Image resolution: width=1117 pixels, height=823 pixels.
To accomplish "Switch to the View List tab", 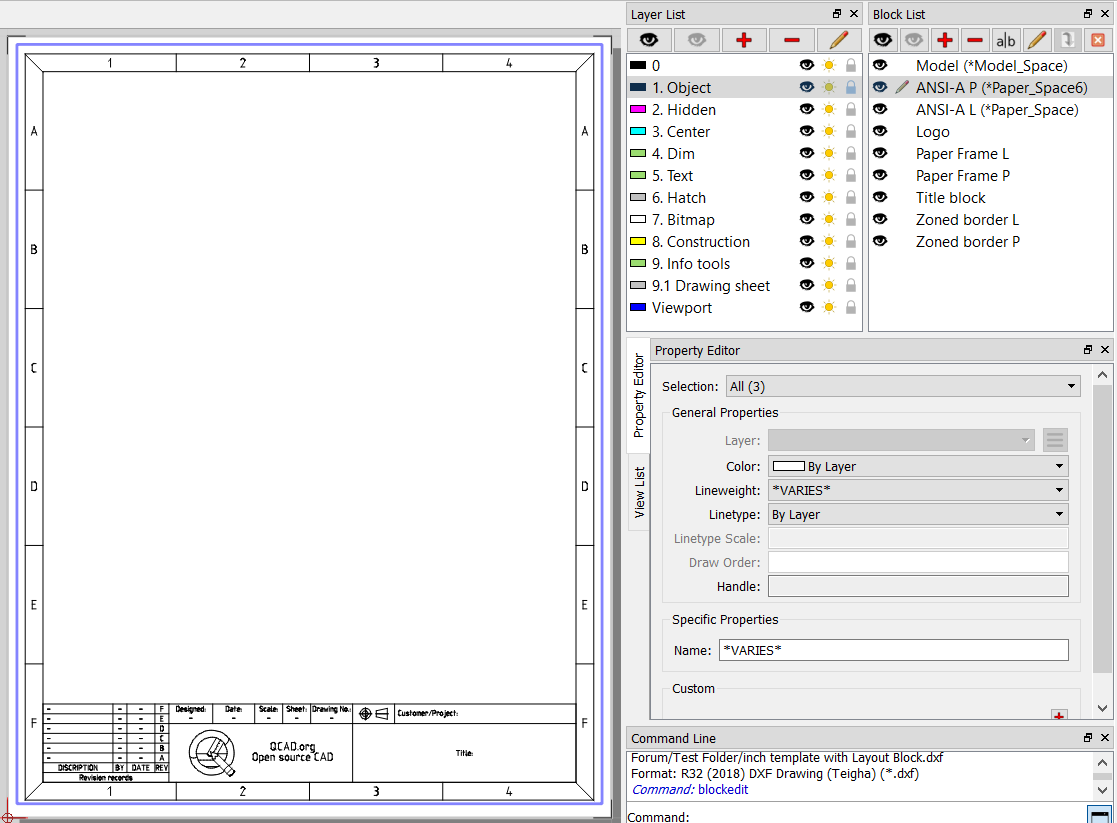I will point(639,491).
